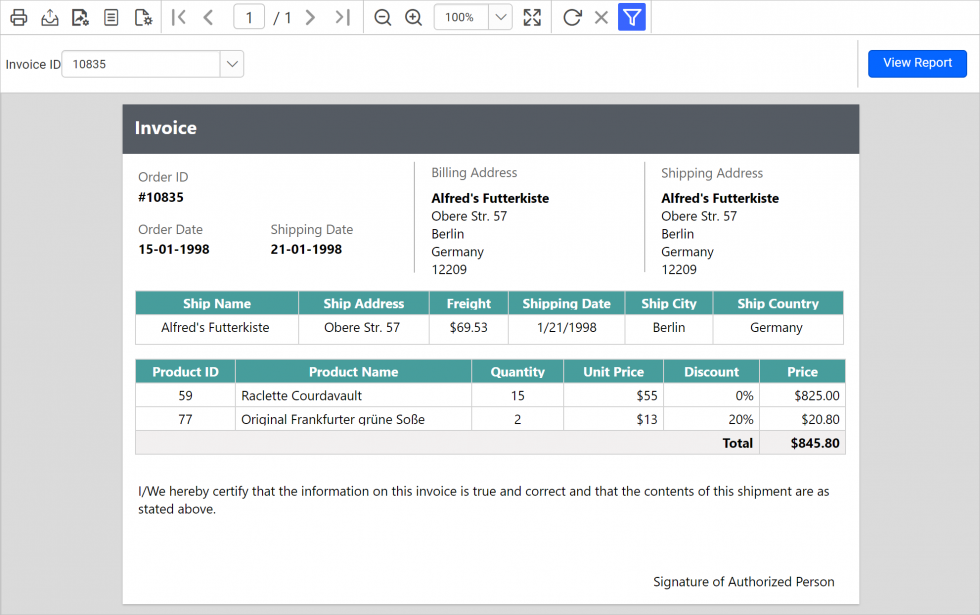This screenshot has width=980, height=615.
Task: Click the Unit Price column header
Action: [614, 371]
